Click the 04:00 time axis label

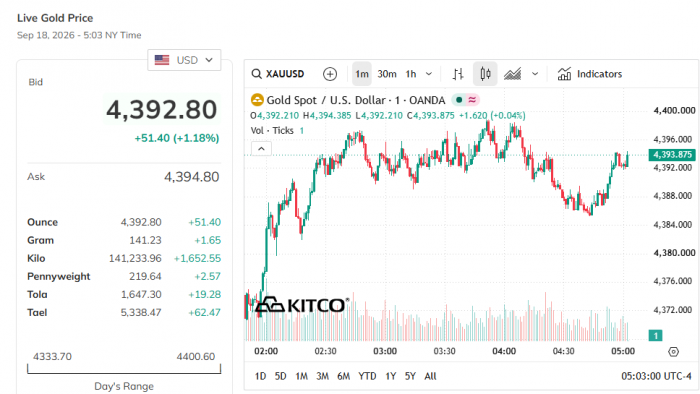tap(504, 351)
